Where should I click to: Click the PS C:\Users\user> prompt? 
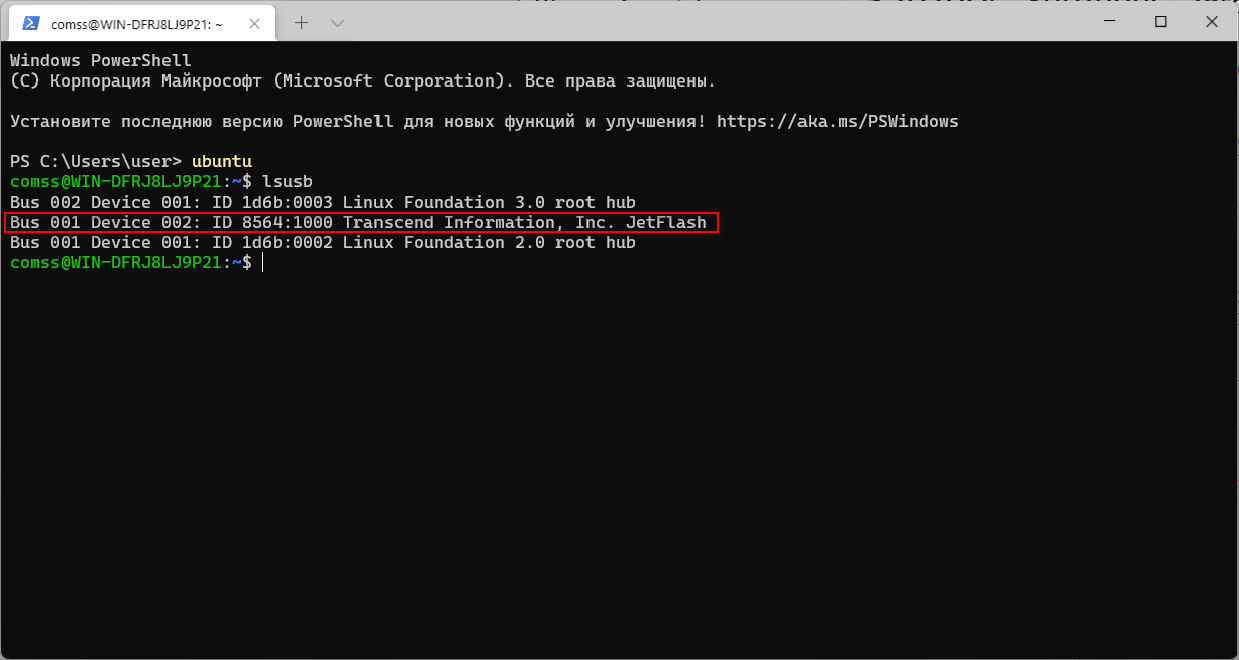(x=96, y=161)
